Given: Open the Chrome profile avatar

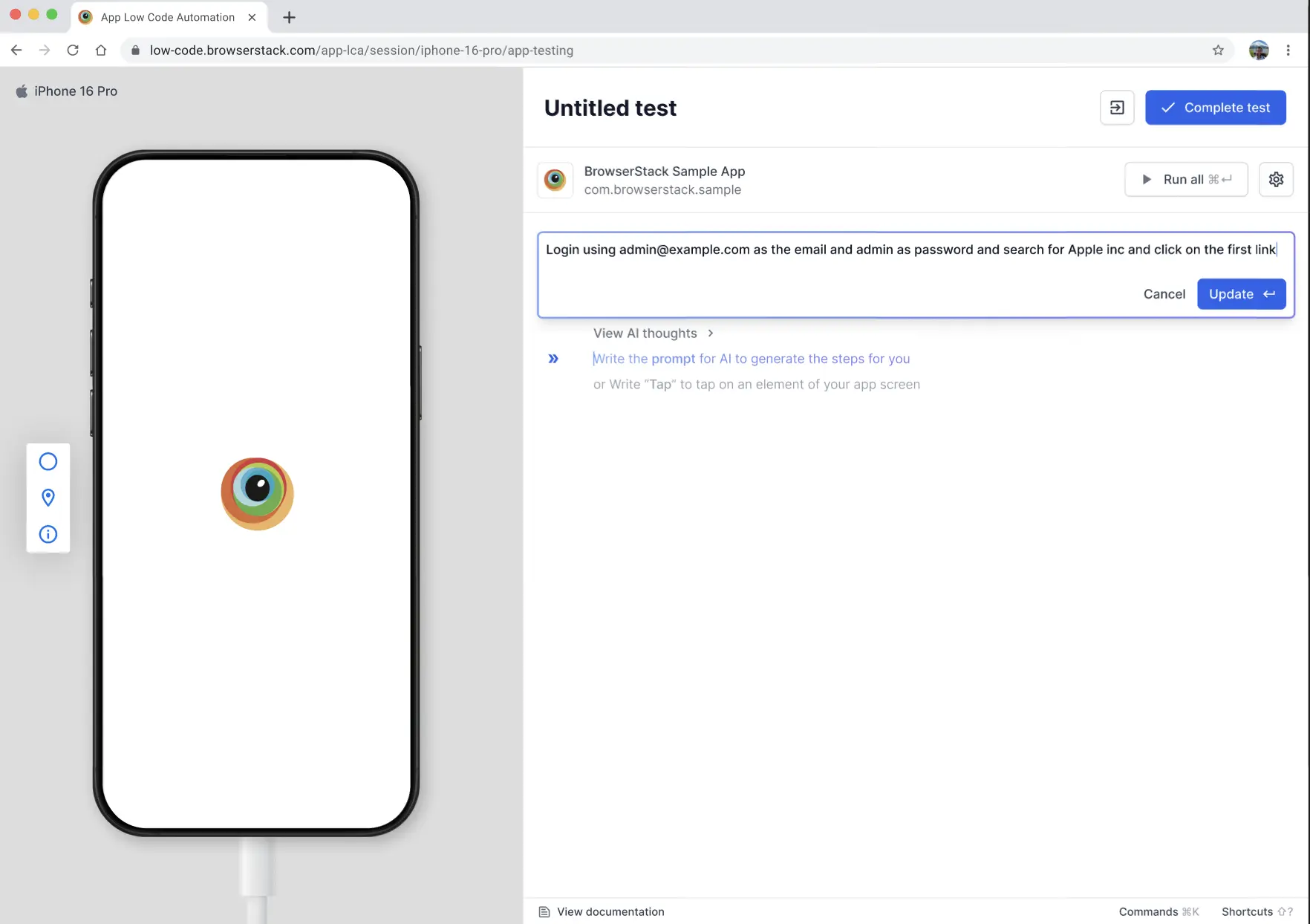Looking at the screenshot, I should pyautogui.click(x=1259, y=51).
